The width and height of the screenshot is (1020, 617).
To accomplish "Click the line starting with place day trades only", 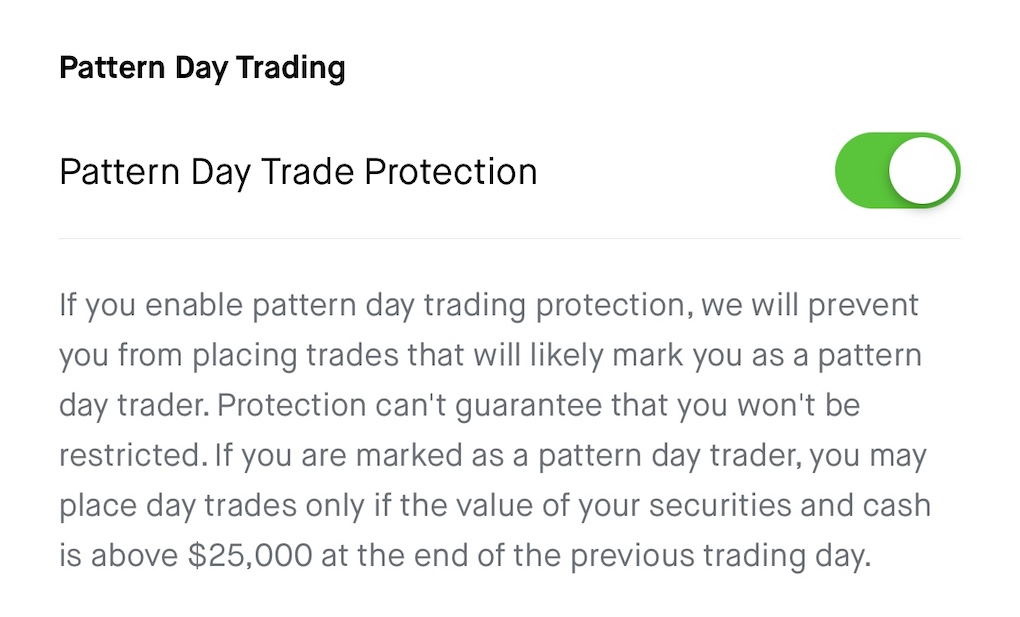I will point(495,506).
